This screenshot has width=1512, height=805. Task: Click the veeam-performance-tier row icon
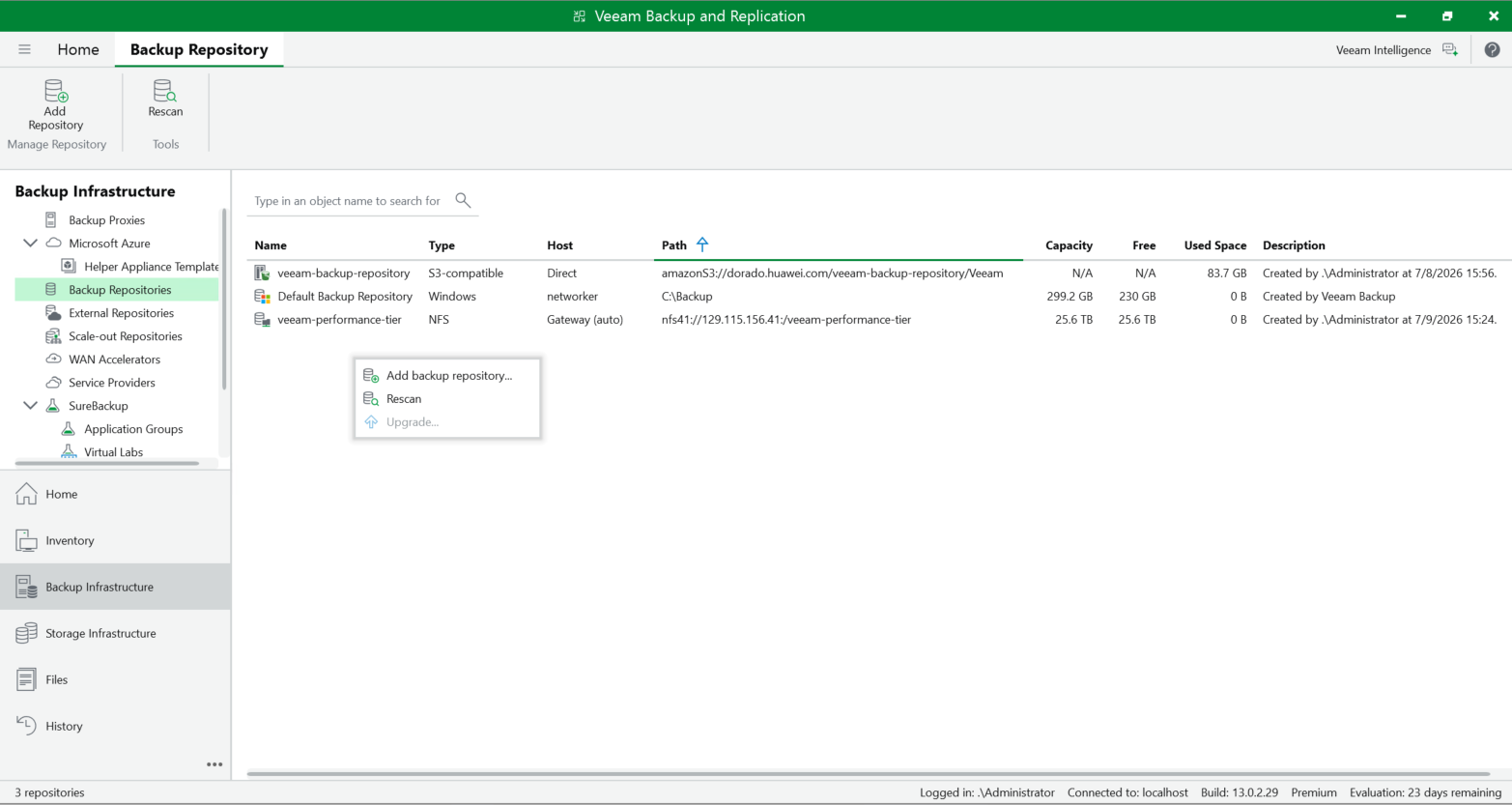[x=262, y=320]
